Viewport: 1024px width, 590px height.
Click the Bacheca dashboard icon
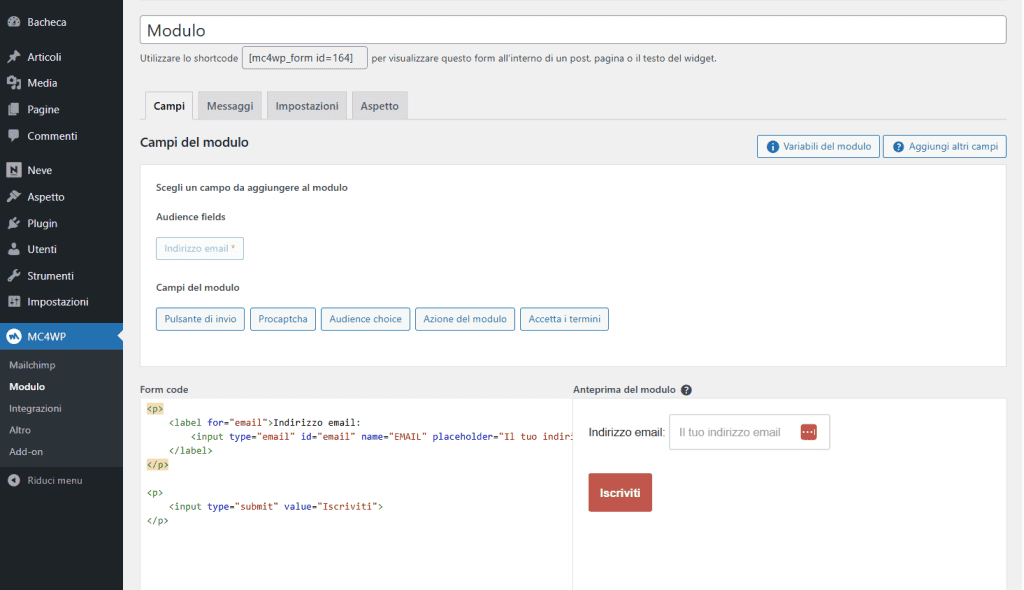[x=14, y=22]
